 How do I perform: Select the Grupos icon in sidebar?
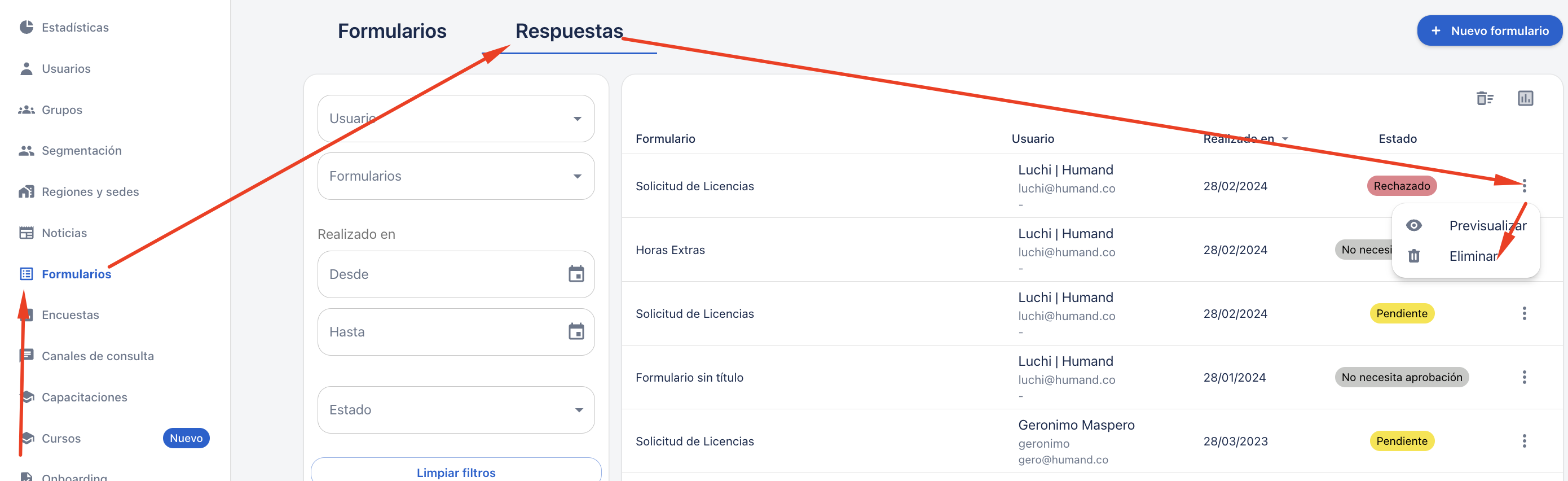(26, 110)
